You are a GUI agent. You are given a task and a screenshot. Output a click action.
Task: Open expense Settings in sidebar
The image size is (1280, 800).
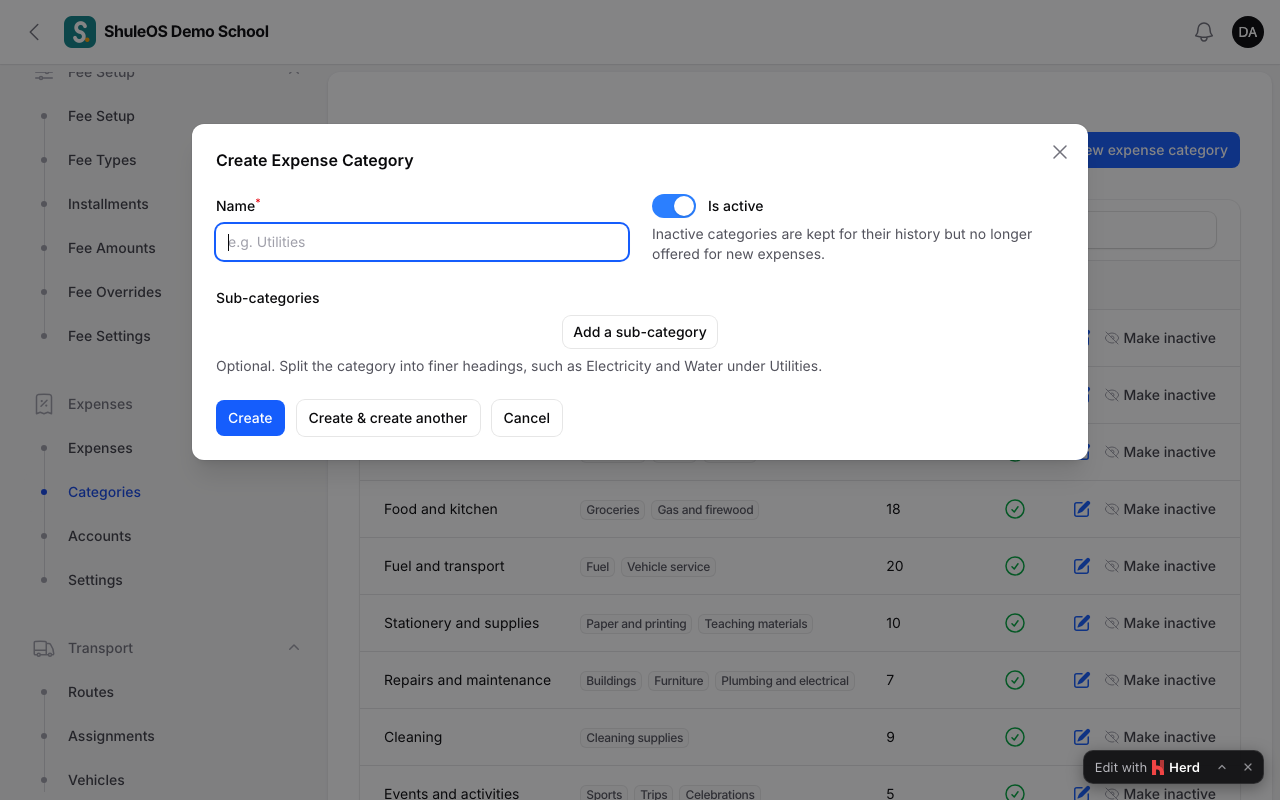tap(95, 580)
